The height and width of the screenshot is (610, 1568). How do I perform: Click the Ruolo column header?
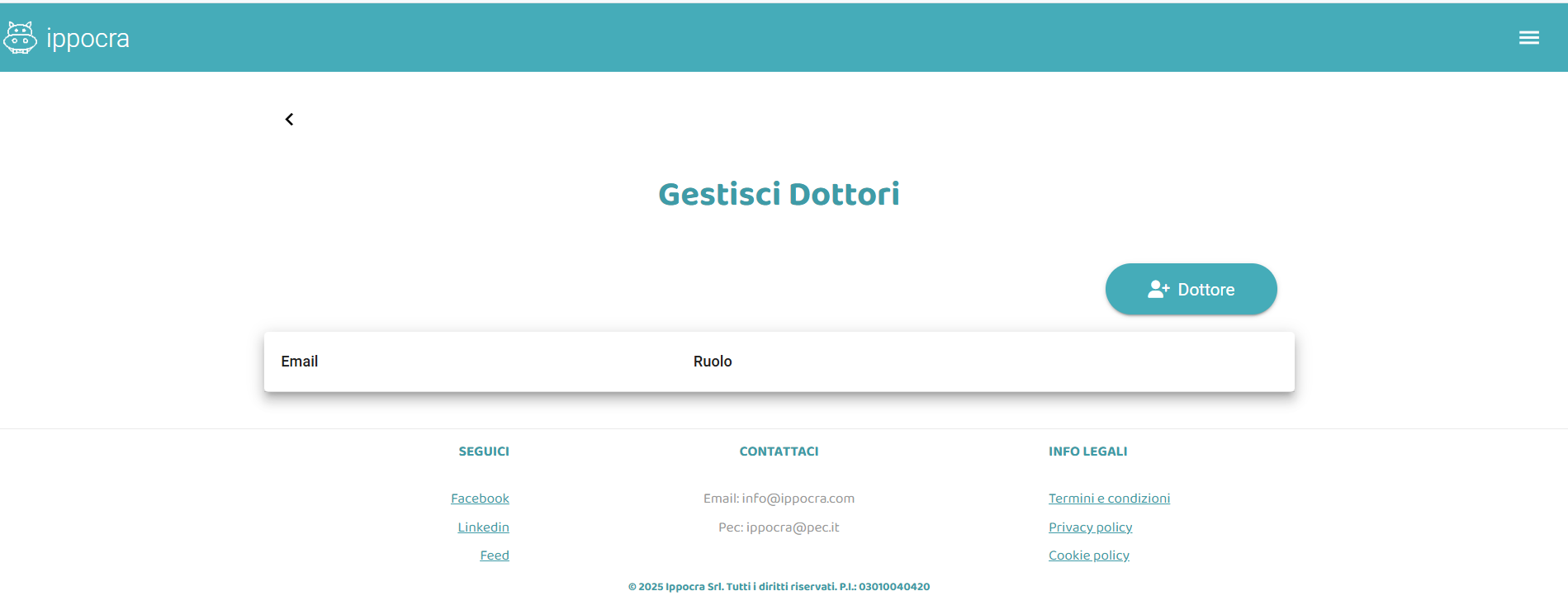pyautogui.click(x=712, y=362)
